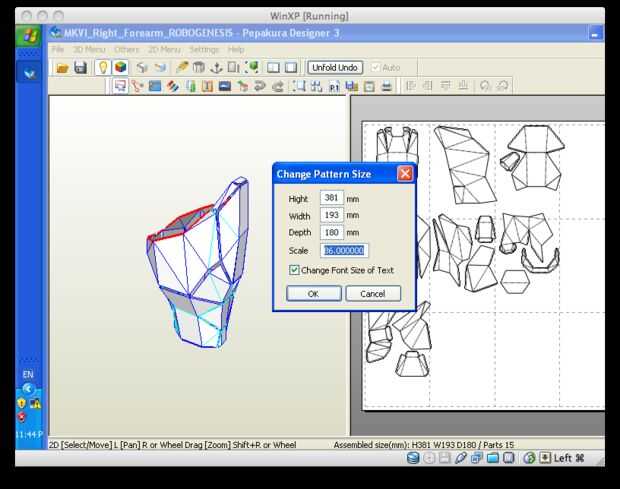Select the red Rotate parts tool
Image resolution: width=620 pixels, height=489 pixels.
click(x=137, y=86)
